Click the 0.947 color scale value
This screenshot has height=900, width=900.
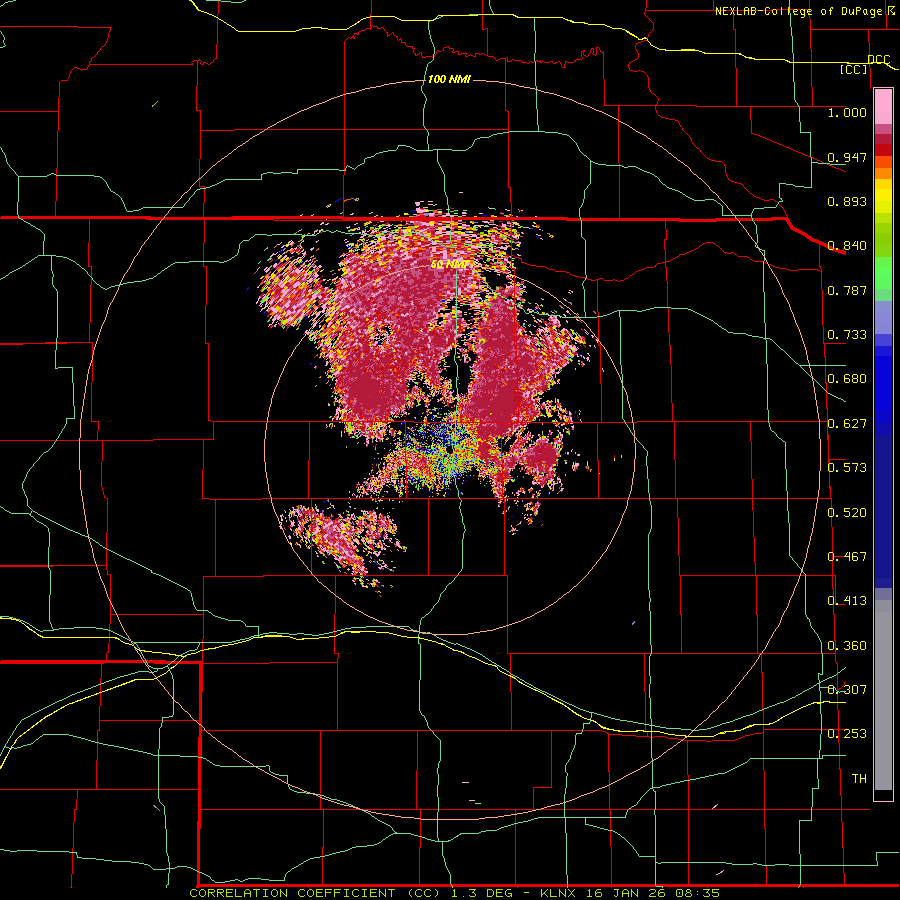[847, 157]
